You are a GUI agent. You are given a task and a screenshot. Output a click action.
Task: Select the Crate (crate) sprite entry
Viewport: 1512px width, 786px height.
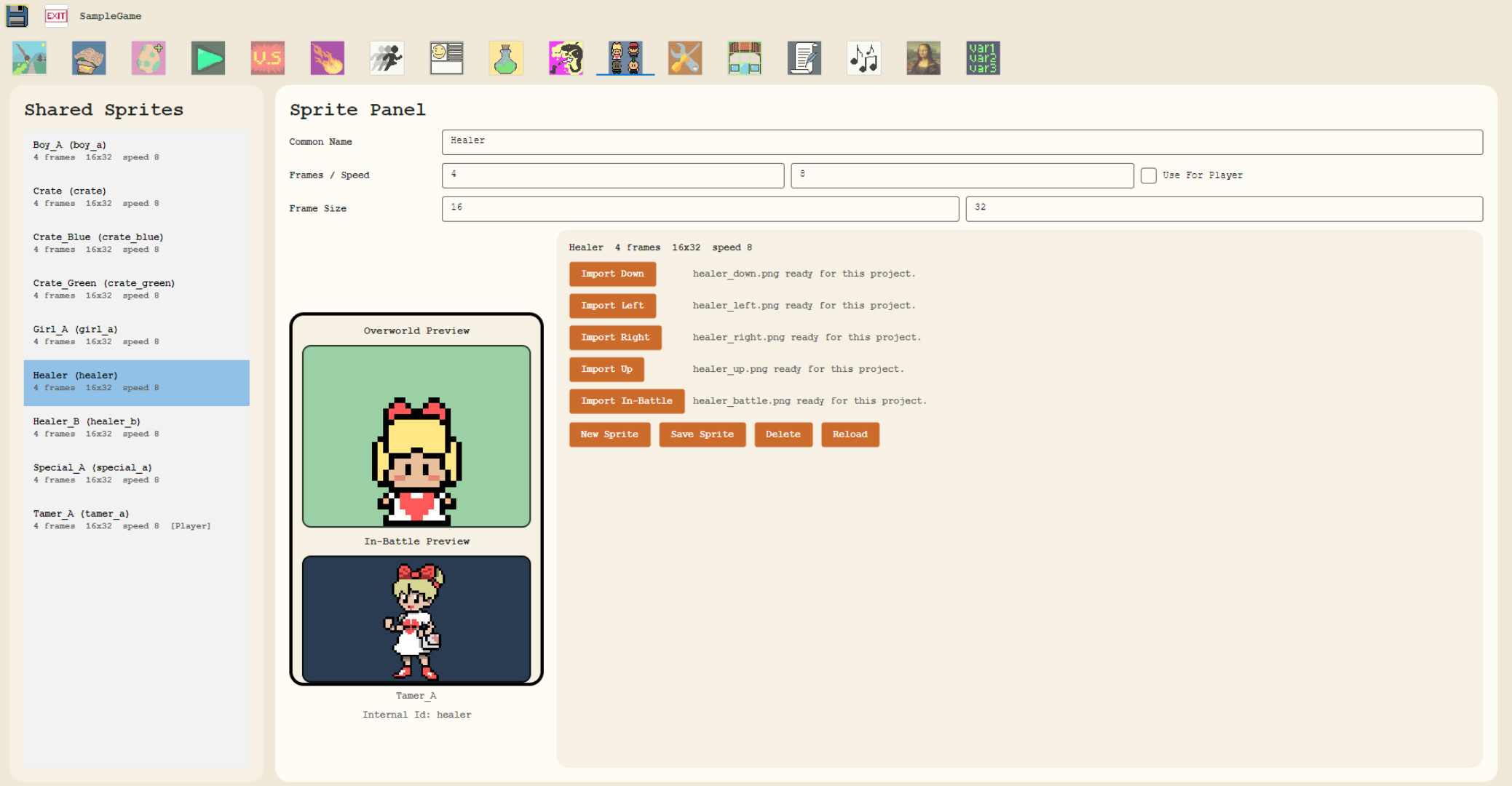click(137, 198)
